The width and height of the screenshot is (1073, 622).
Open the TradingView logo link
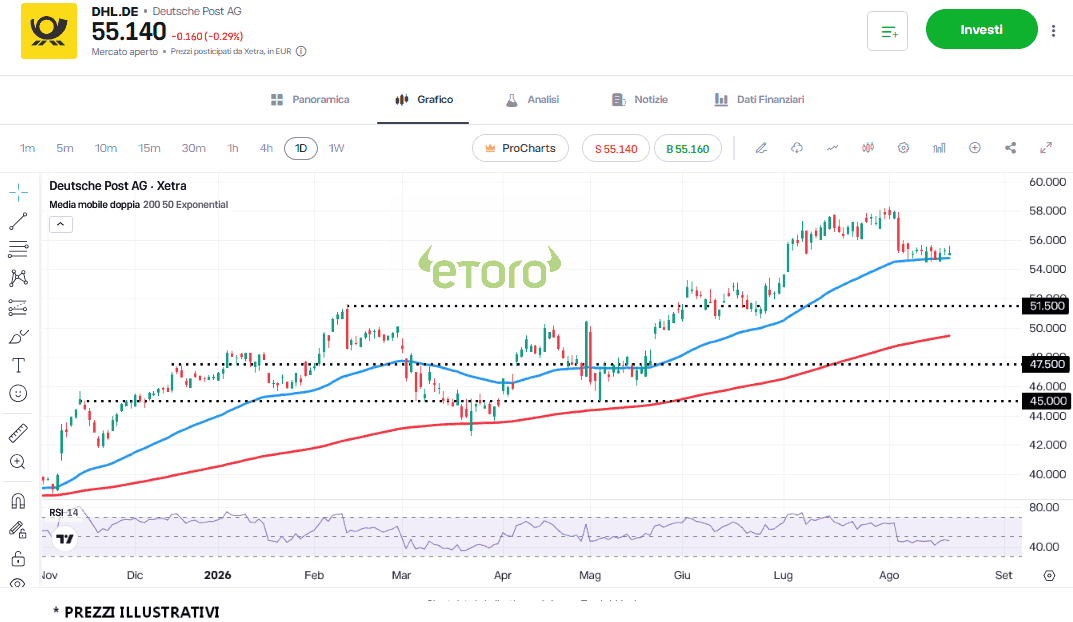[65, 539]
